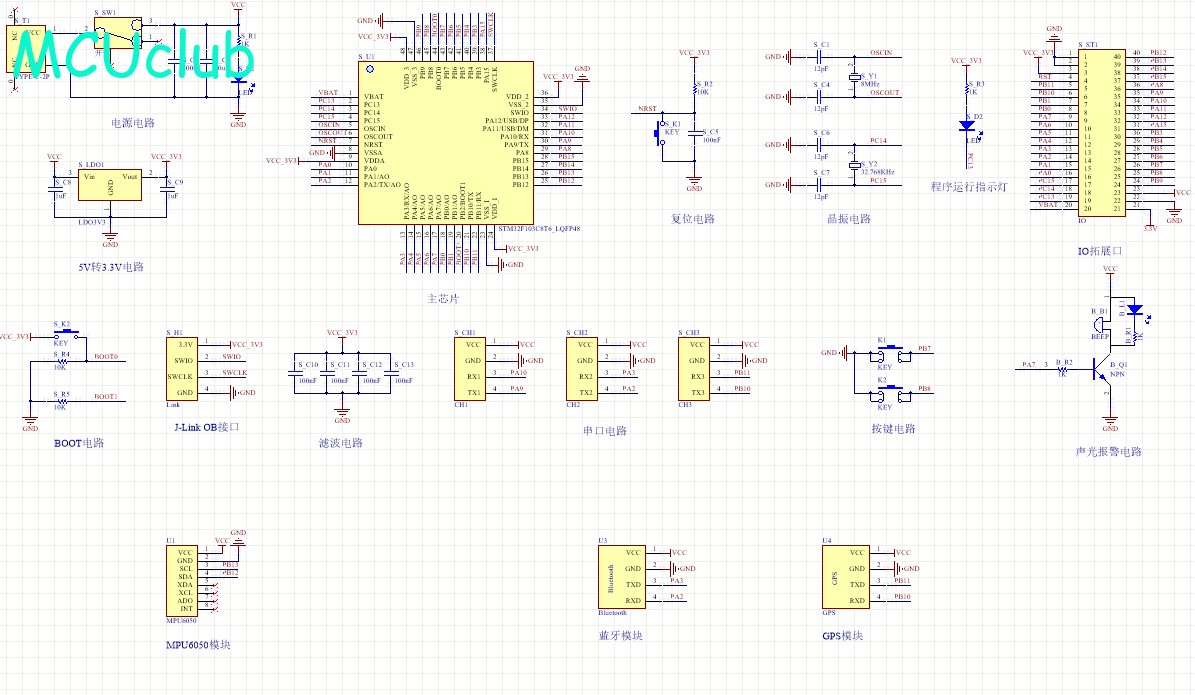The width and height of the screenshot is (1195, 695).
Task: Select the K1 key switch symbol
Action: [890, 355]
